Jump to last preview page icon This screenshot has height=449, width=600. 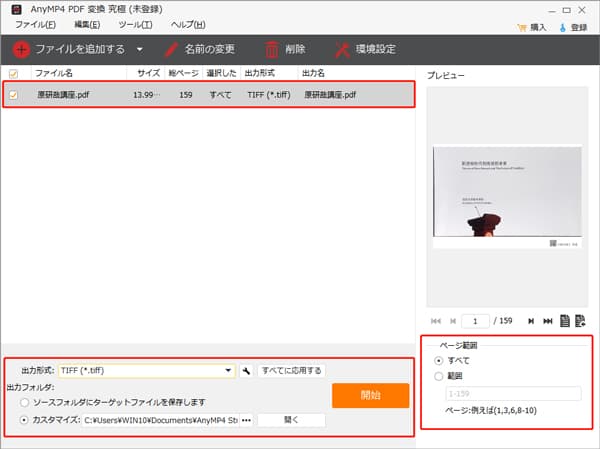[548, 321]
